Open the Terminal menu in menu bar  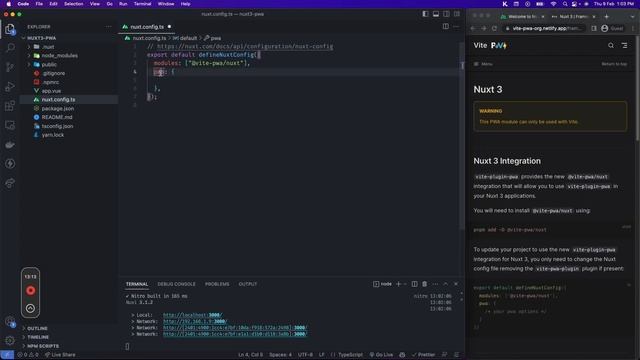pos(142,4)
